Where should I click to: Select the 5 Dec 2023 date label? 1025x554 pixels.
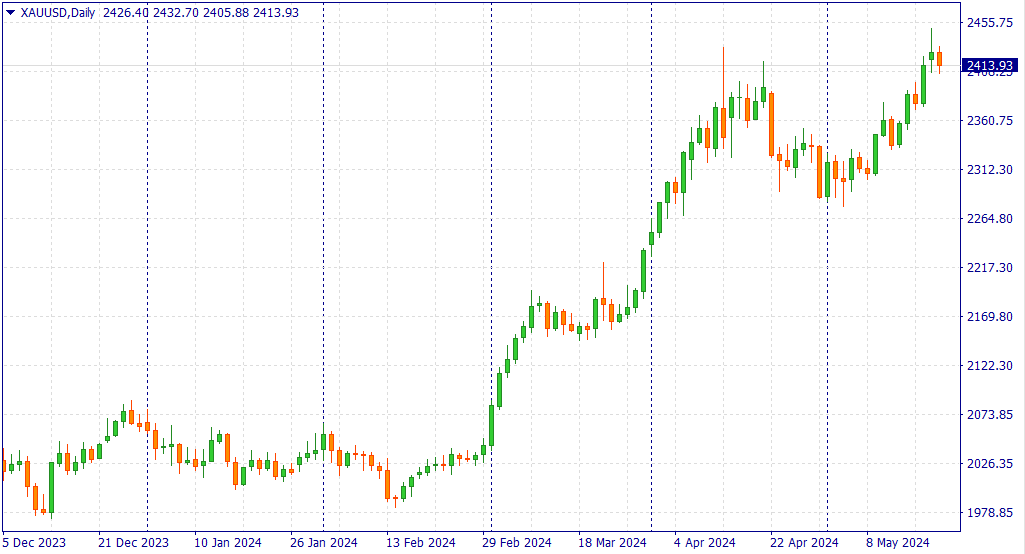35,543
